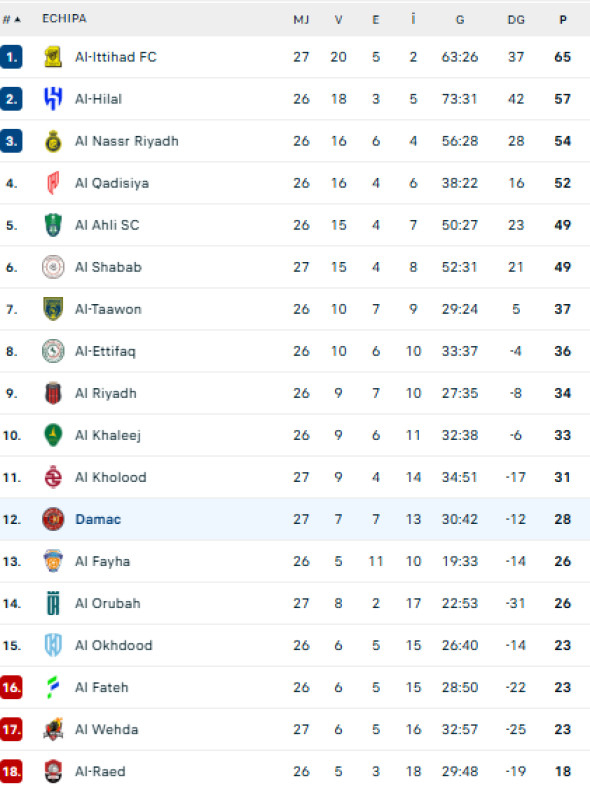Viewport: 590px width, 786px height.
Task: Open the Damac team link
Action: (98, 519)
